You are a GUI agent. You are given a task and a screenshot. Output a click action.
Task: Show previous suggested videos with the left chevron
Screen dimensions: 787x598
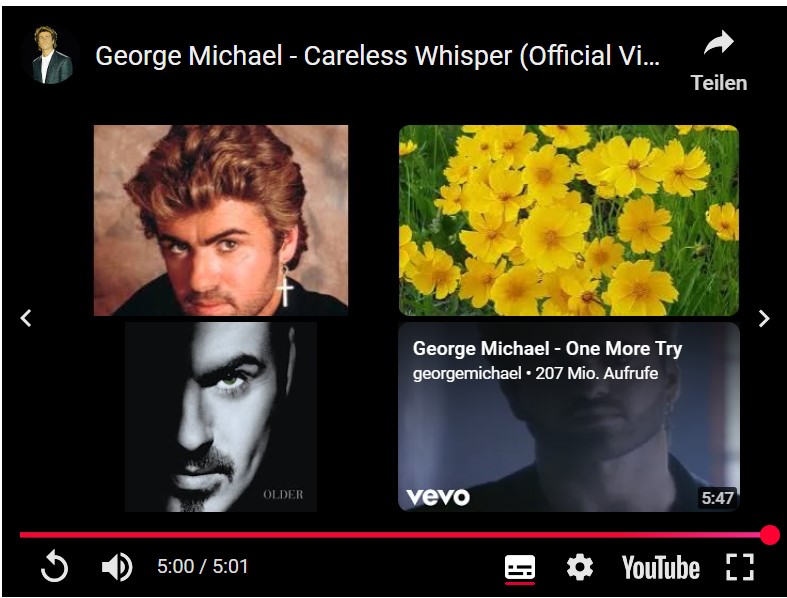click(x=26, y=318)
